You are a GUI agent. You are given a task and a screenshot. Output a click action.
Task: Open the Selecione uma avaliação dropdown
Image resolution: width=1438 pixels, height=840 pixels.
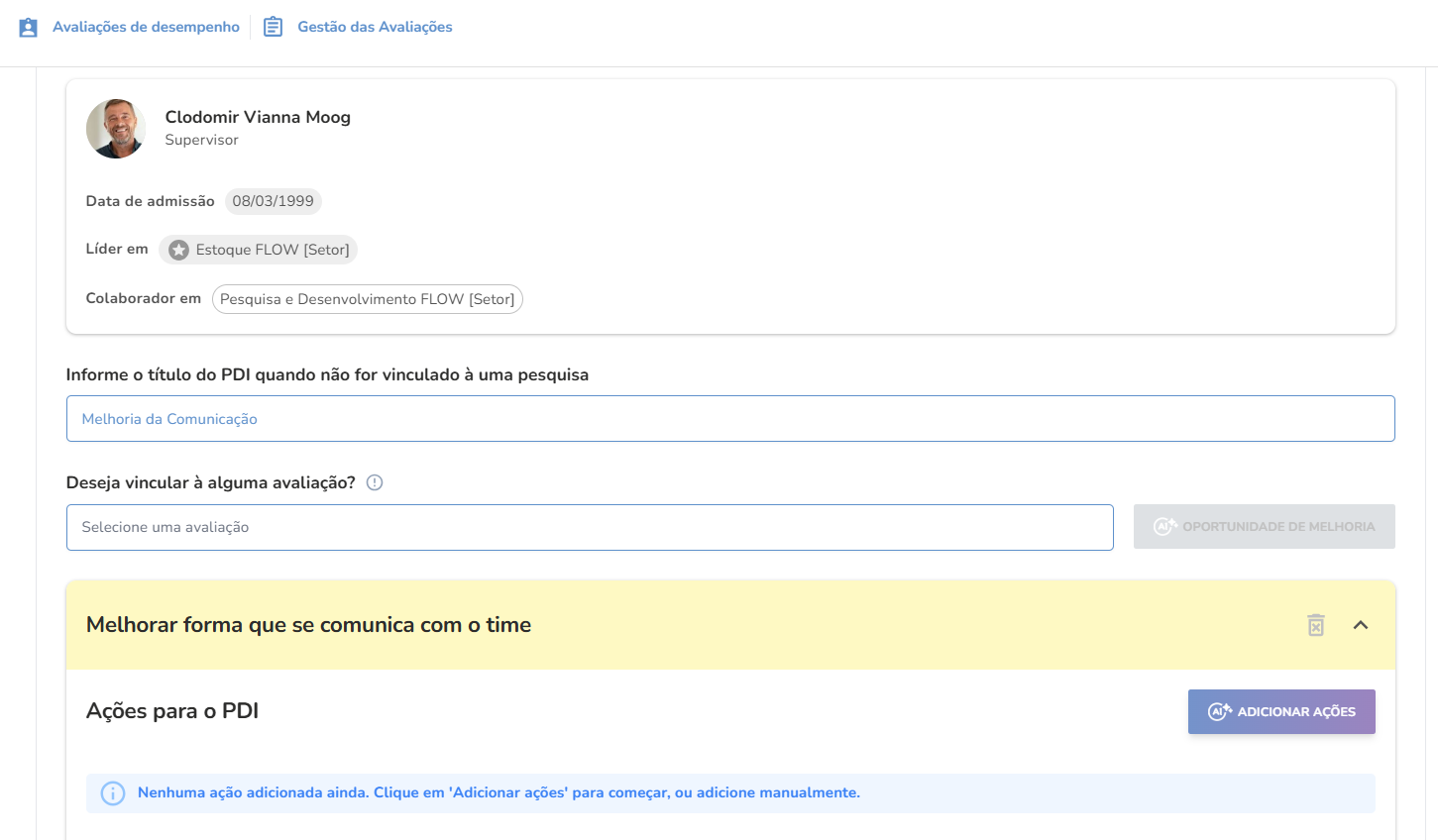coord(590,527)
